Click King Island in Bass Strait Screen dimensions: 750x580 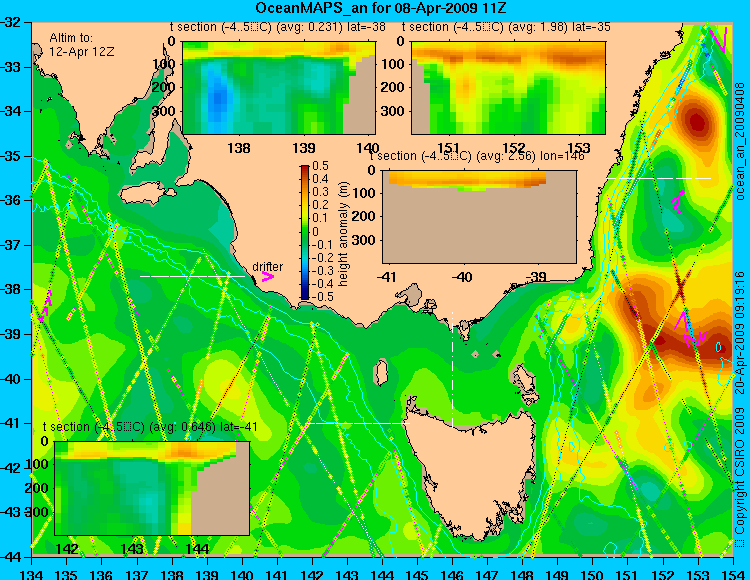[x=381, y=372]
